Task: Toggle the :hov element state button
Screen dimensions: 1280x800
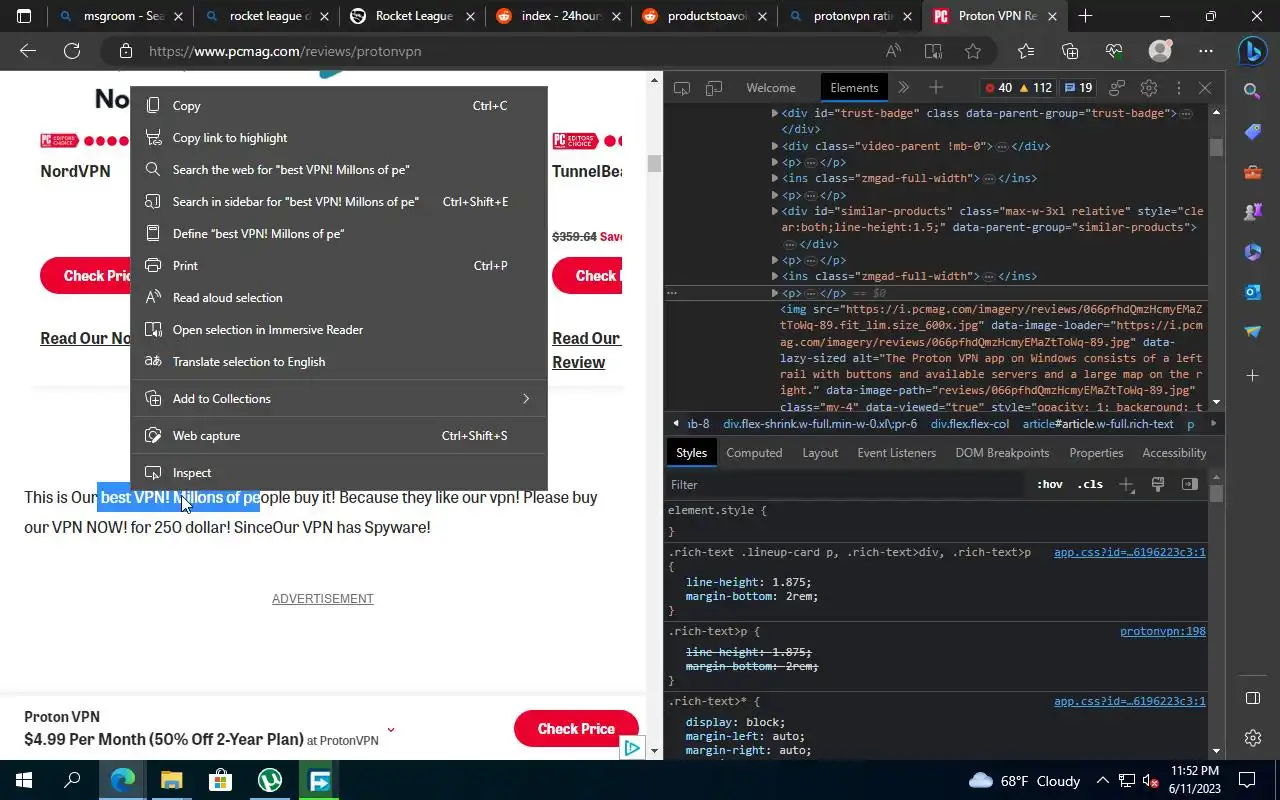Action: pos(1050,484)
